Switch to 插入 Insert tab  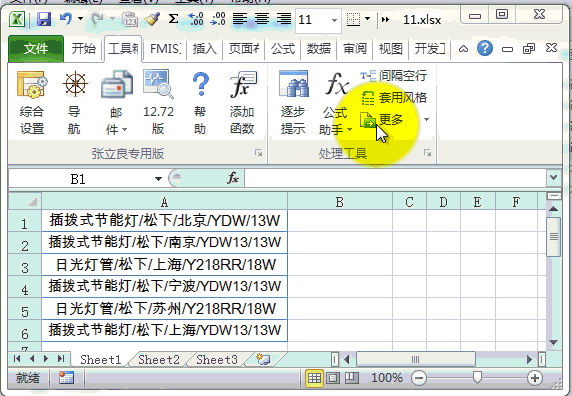204,48
